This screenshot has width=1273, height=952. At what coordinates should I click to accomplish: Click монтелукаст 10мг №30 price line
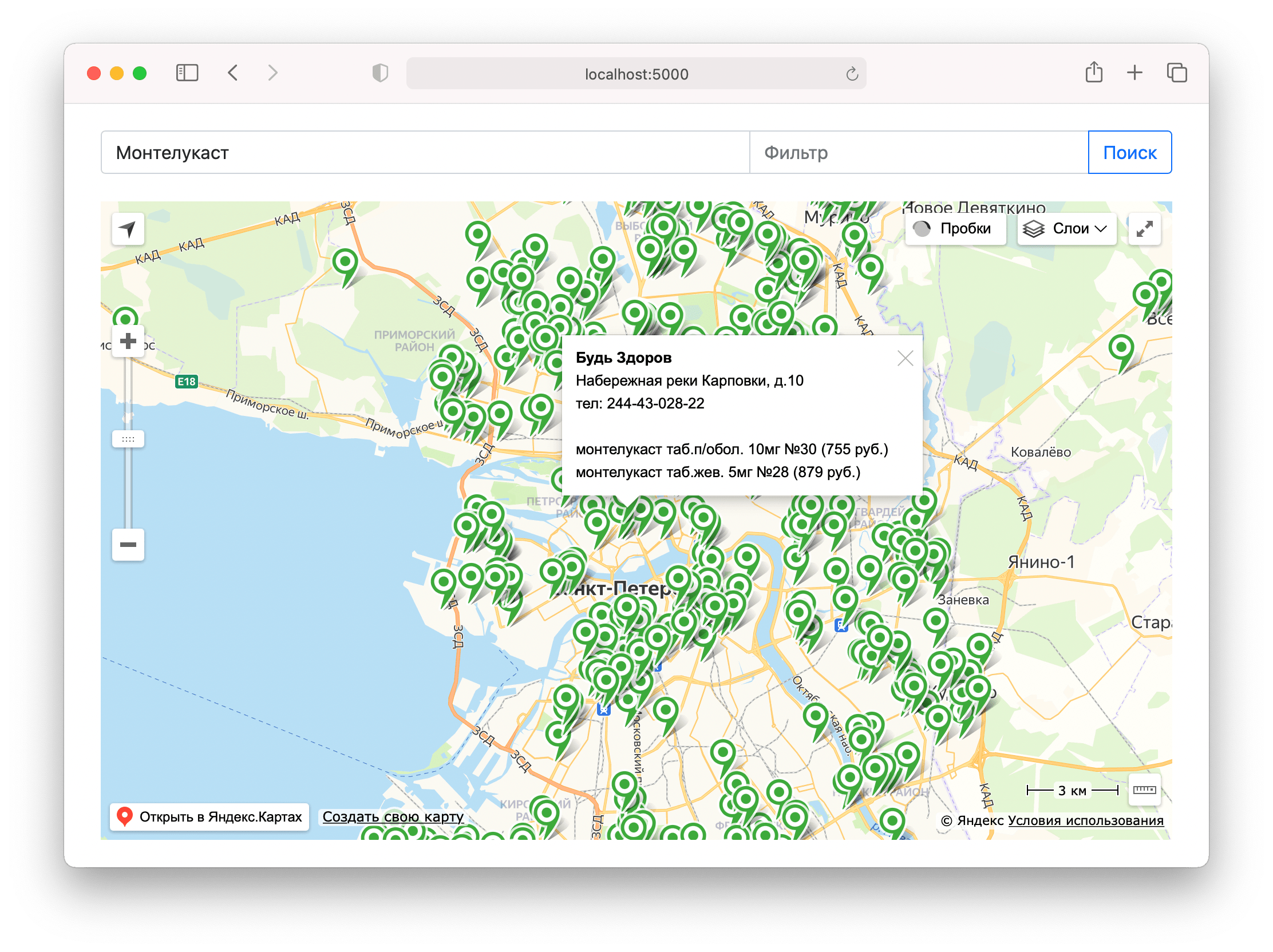[732, 449]
